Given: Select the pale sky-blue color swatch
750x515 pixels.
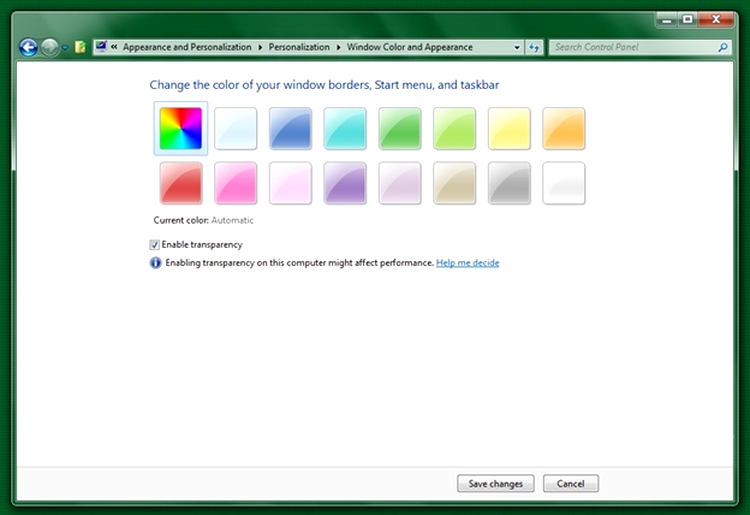Looking at the screenshot, I should (235, 128).
